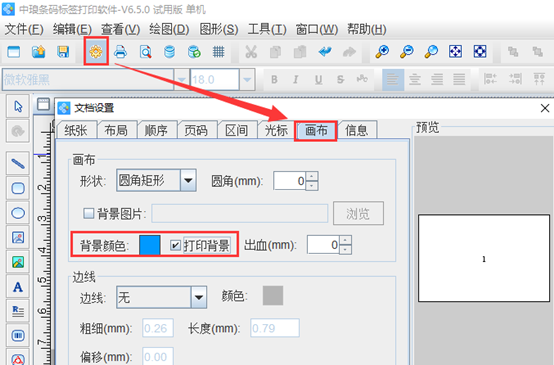Toggle the grid display icon
554x365 pixels.
[218, 52]
